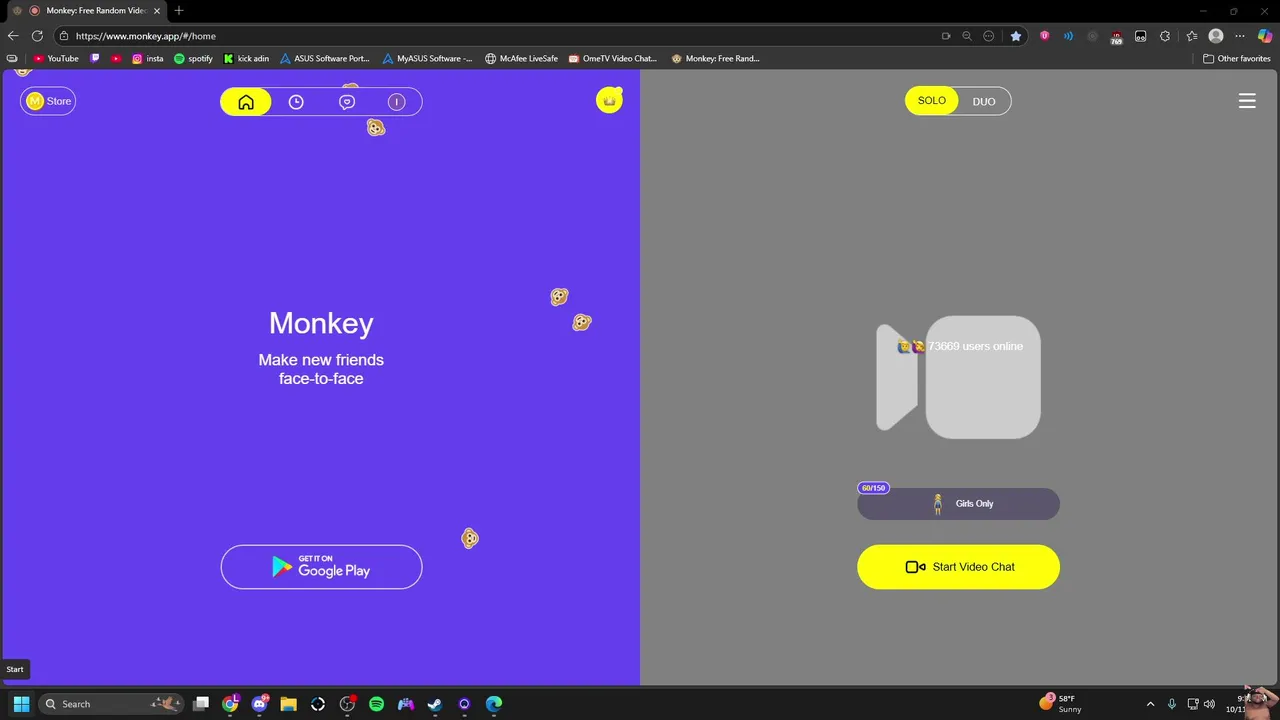Click the camera indicator in address bar
Screen dimensions: 1280x720
945,36
